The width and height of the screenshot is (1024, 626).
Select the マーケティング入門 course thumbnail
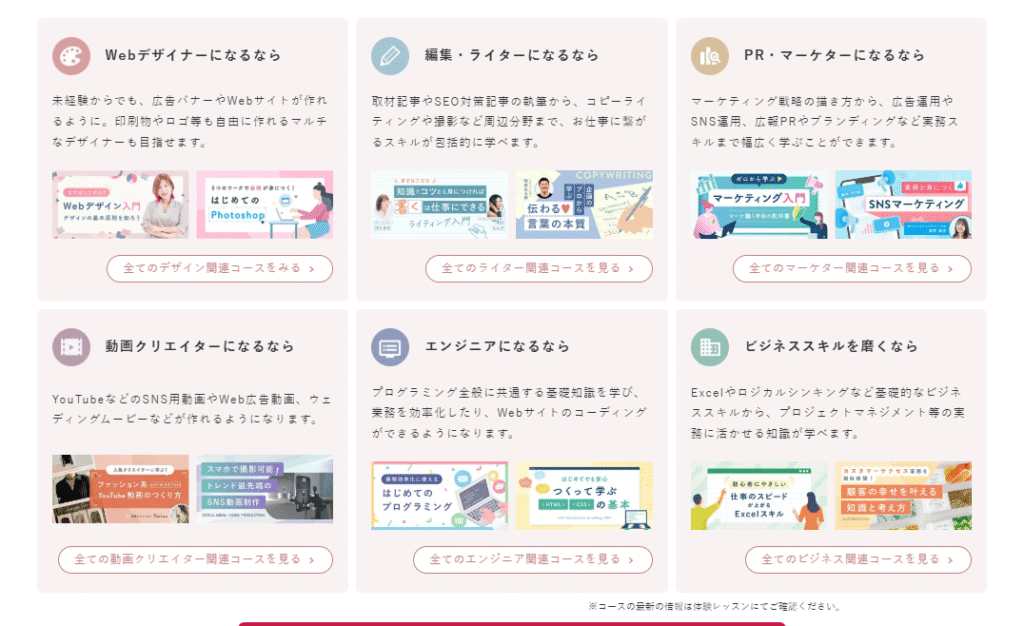tap(759, 205)
